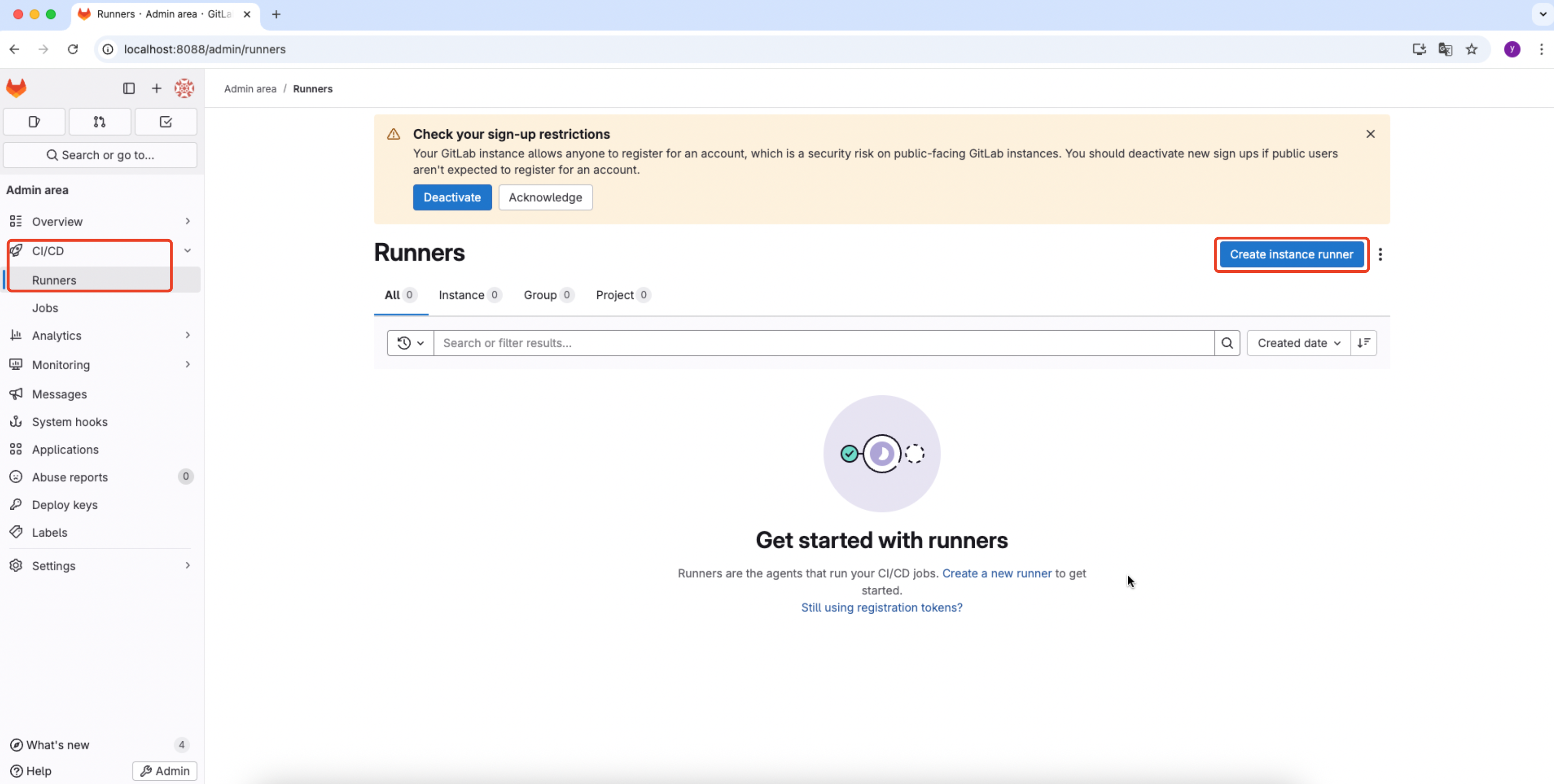Click the admin avatar in the sidebar

click(x=185, y=88)
